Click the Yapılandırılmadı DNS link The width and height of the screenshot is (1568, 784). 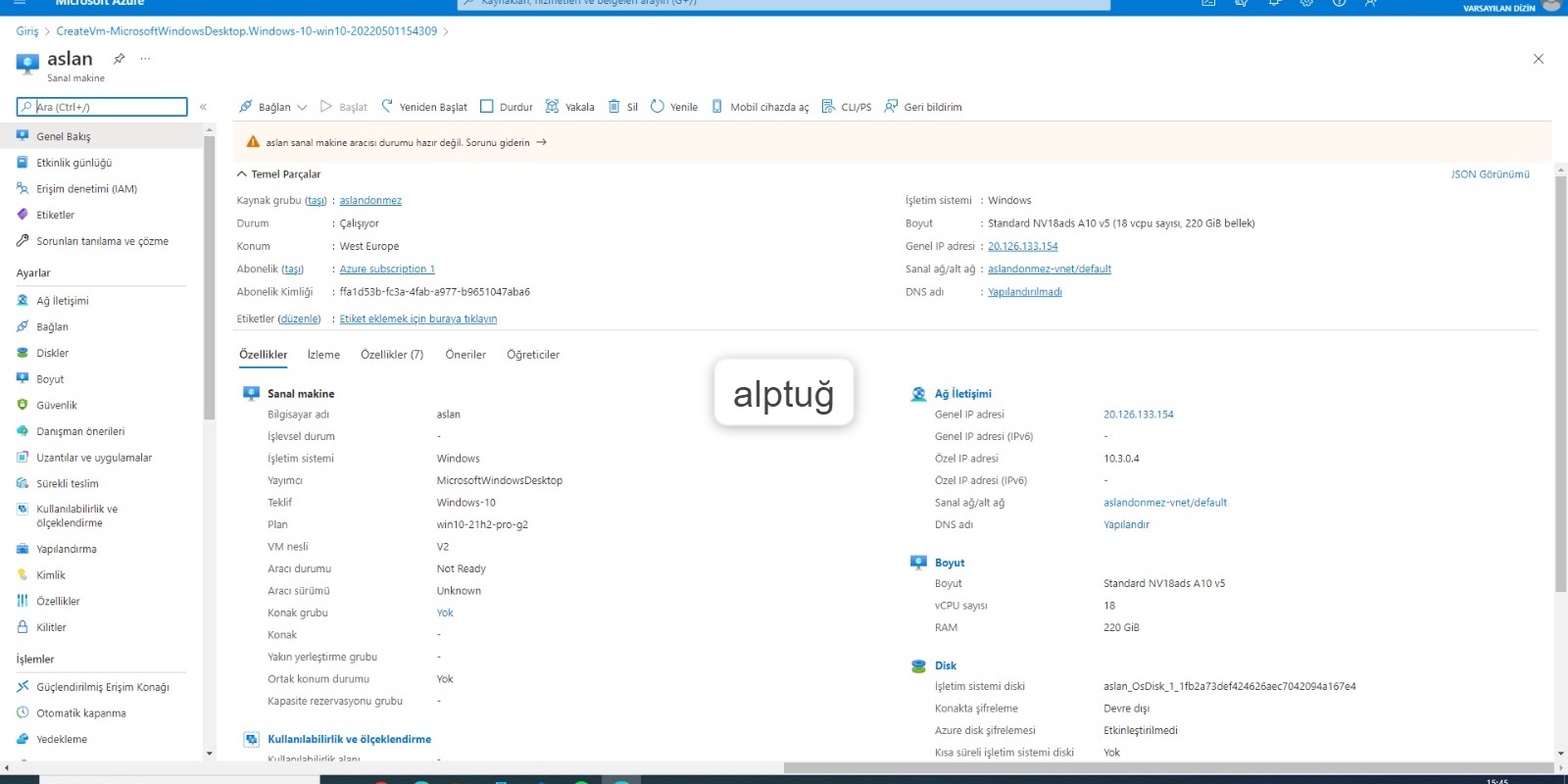pos(1025,292)
